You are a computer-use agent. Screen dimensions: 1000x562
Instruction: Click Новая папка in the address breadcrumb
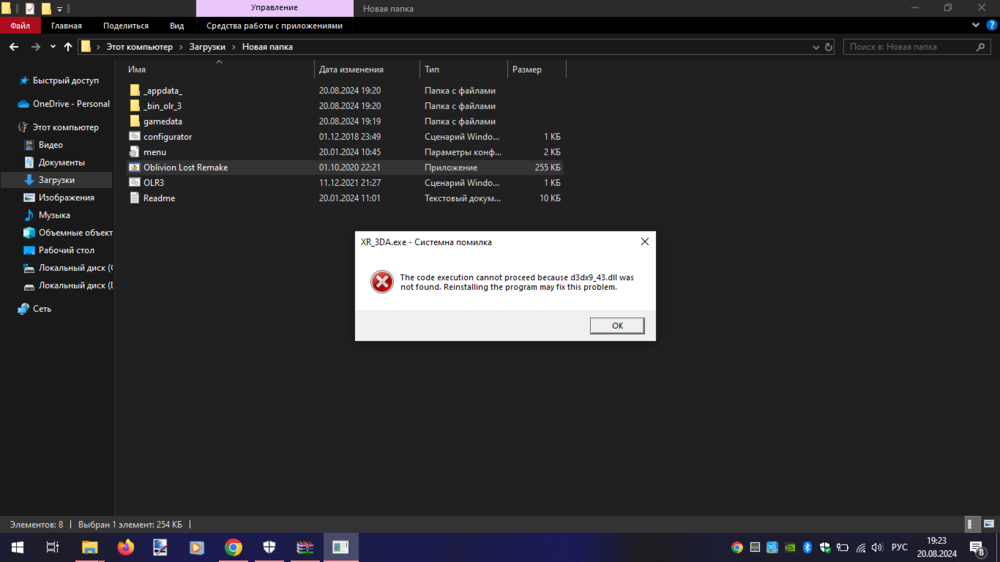267,47
